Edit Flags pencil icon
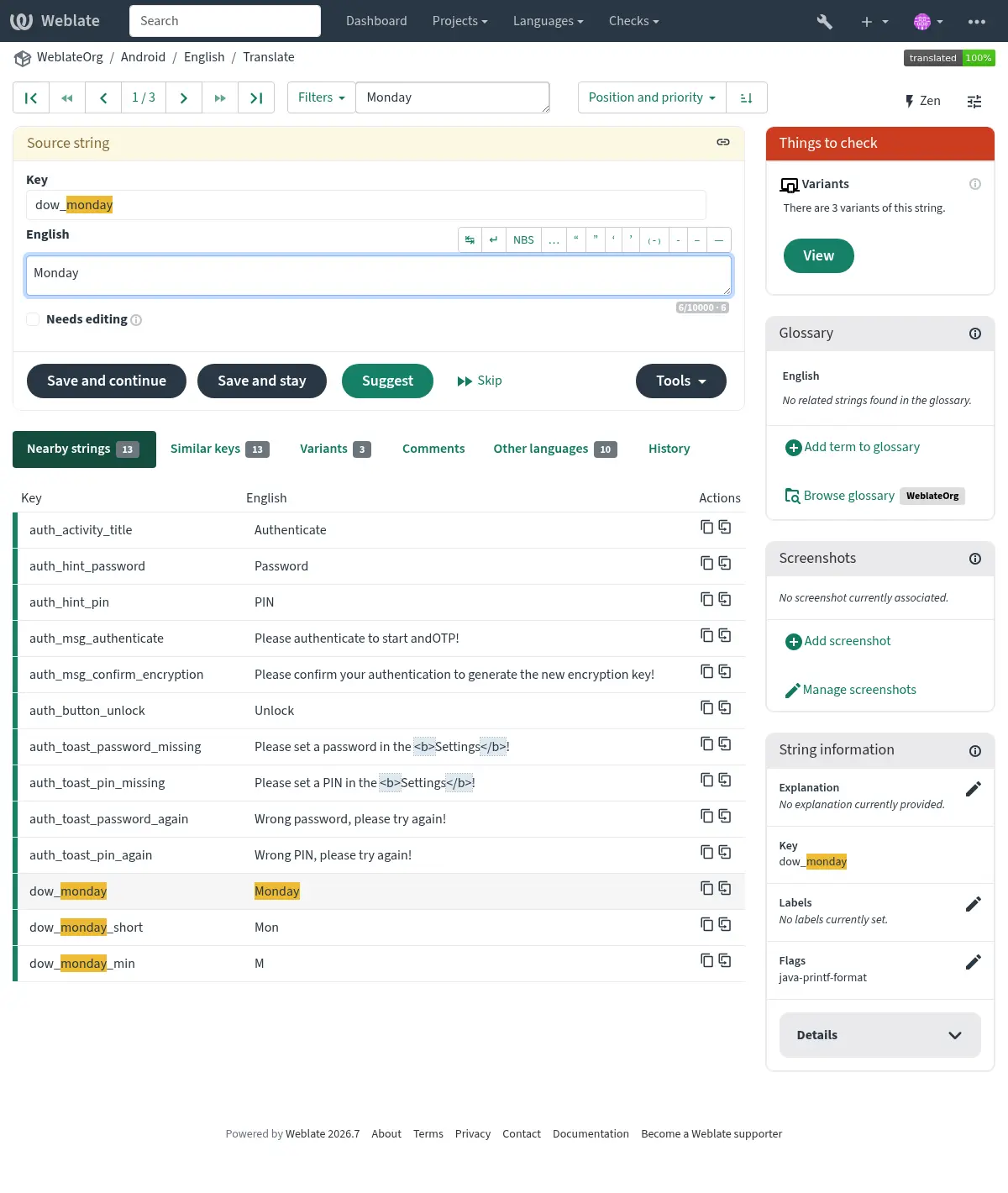Screen dimensions: 1008x1193 point(974,962)
